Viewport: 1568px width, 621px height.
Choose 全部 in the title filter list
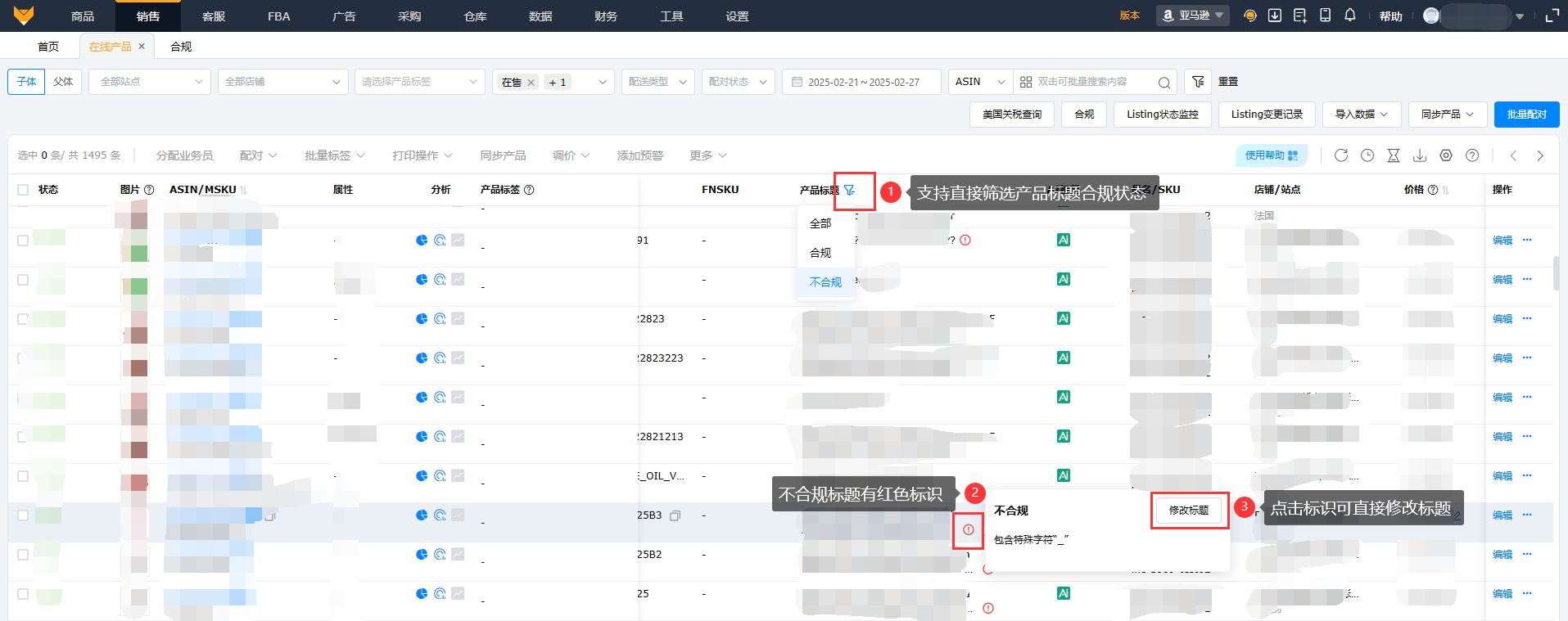(x=820, y=223)
